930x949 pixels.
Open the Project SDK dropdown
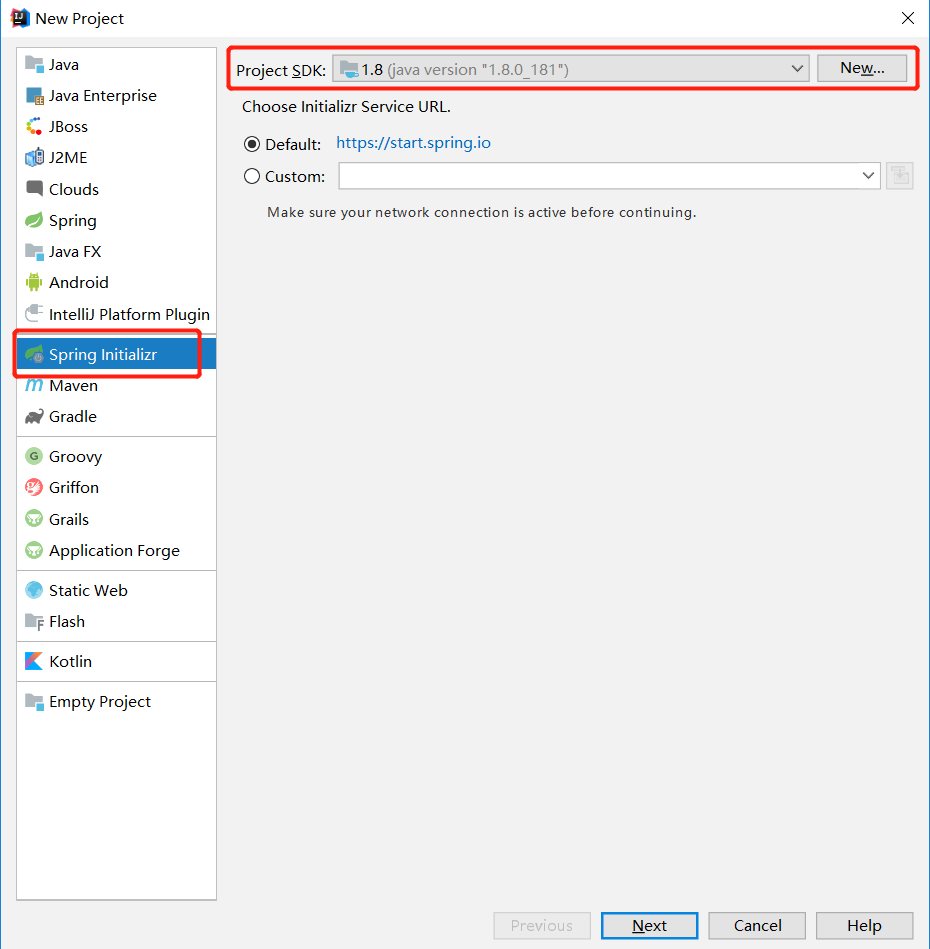tap(571, 69)
